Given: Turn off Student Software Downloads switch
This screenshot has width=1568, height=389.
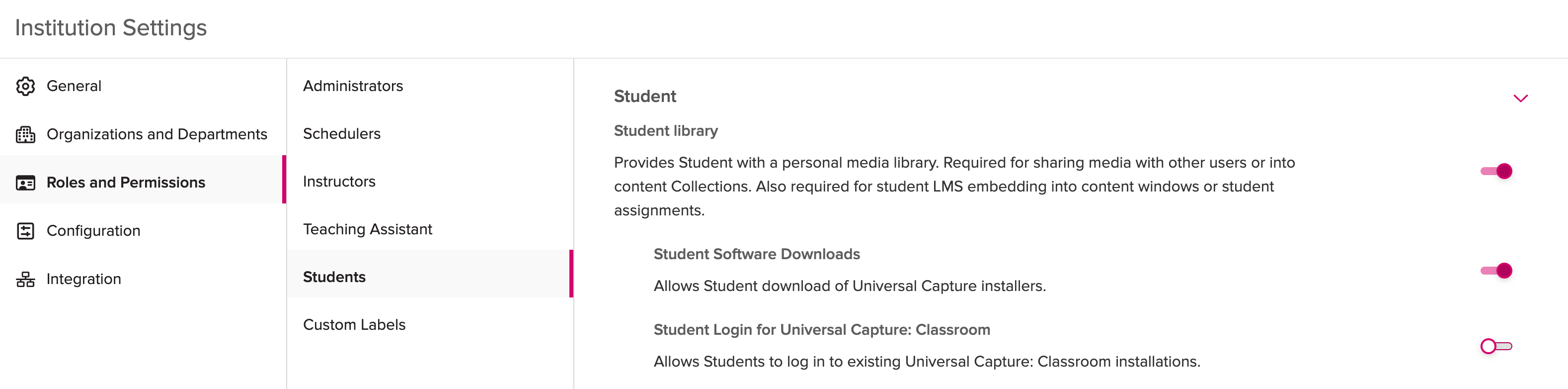Looking at the screenshot, I should coord(1496,271).
